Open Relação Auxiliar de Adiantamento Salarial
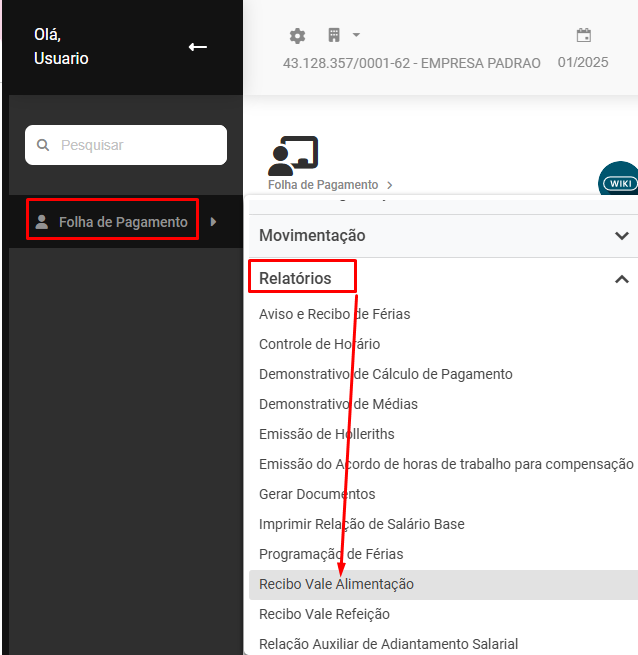The image size is (638, 655). pos(388,645)
